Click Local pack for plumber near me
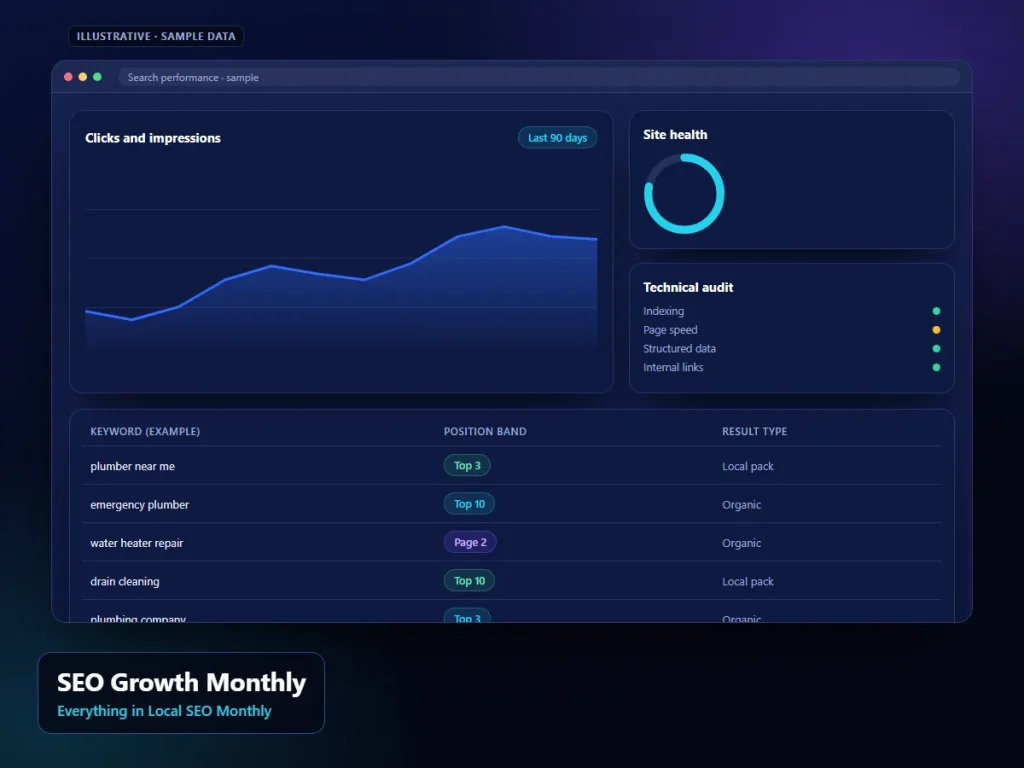Screen dimensions: 1024x768 tap(748, 466)
